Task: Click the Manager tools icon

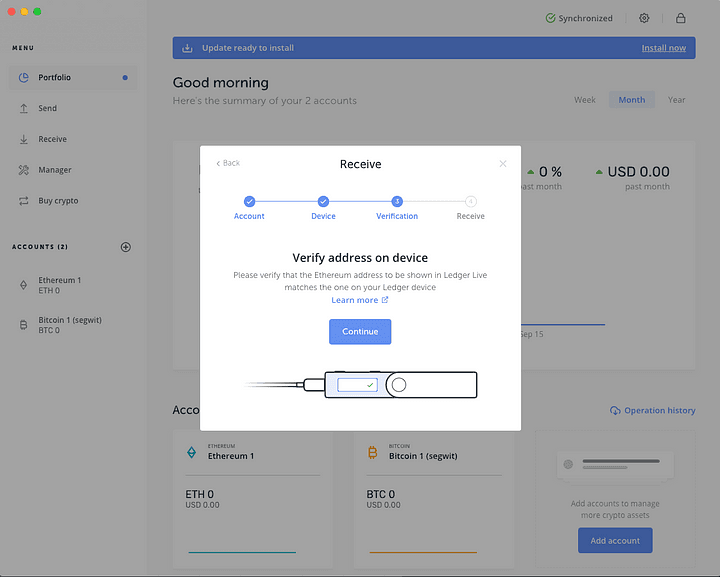Action: 23,170
